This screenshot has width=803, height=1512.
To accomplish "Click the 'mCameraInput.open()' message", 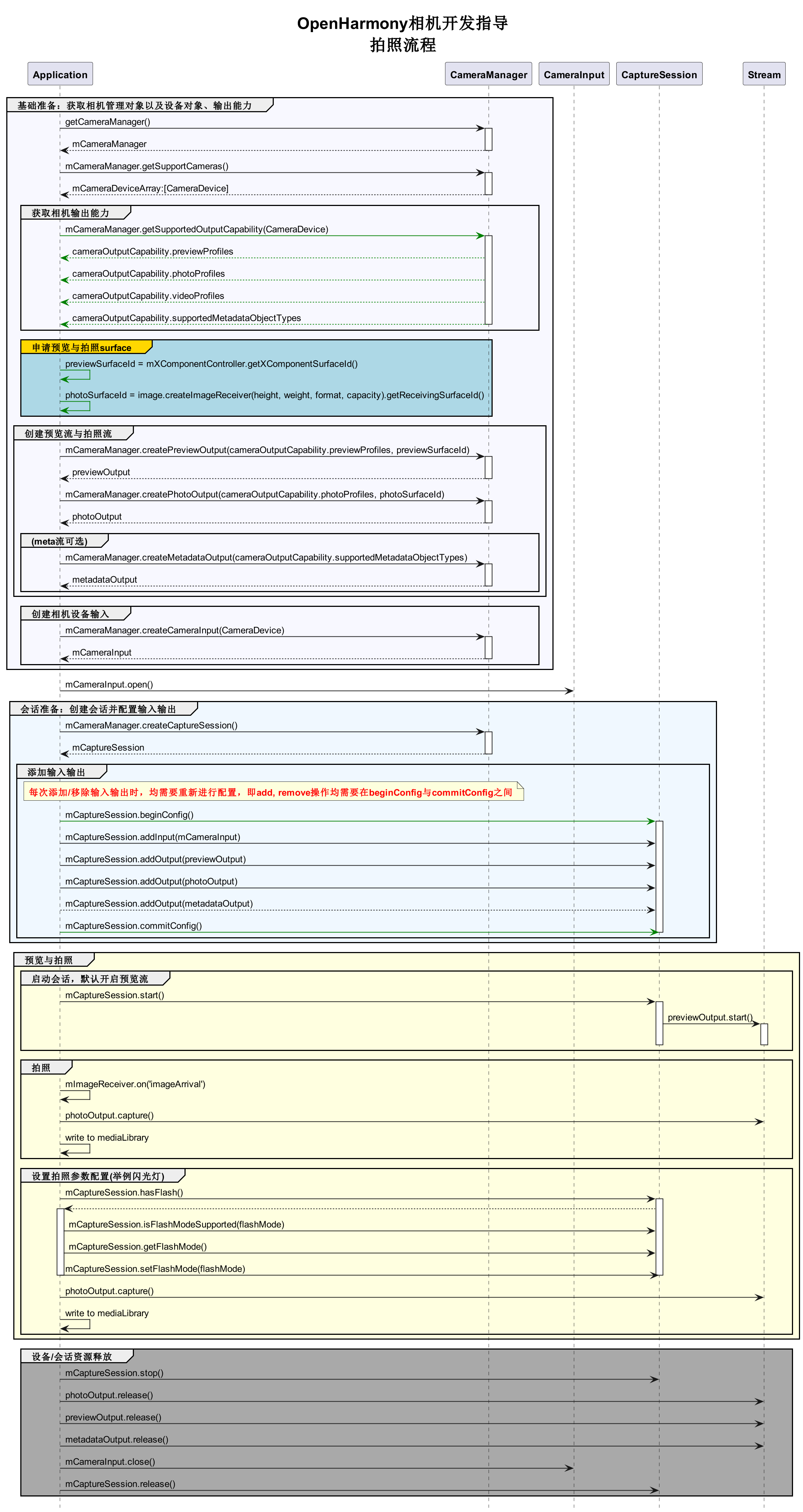I will 109,685.
